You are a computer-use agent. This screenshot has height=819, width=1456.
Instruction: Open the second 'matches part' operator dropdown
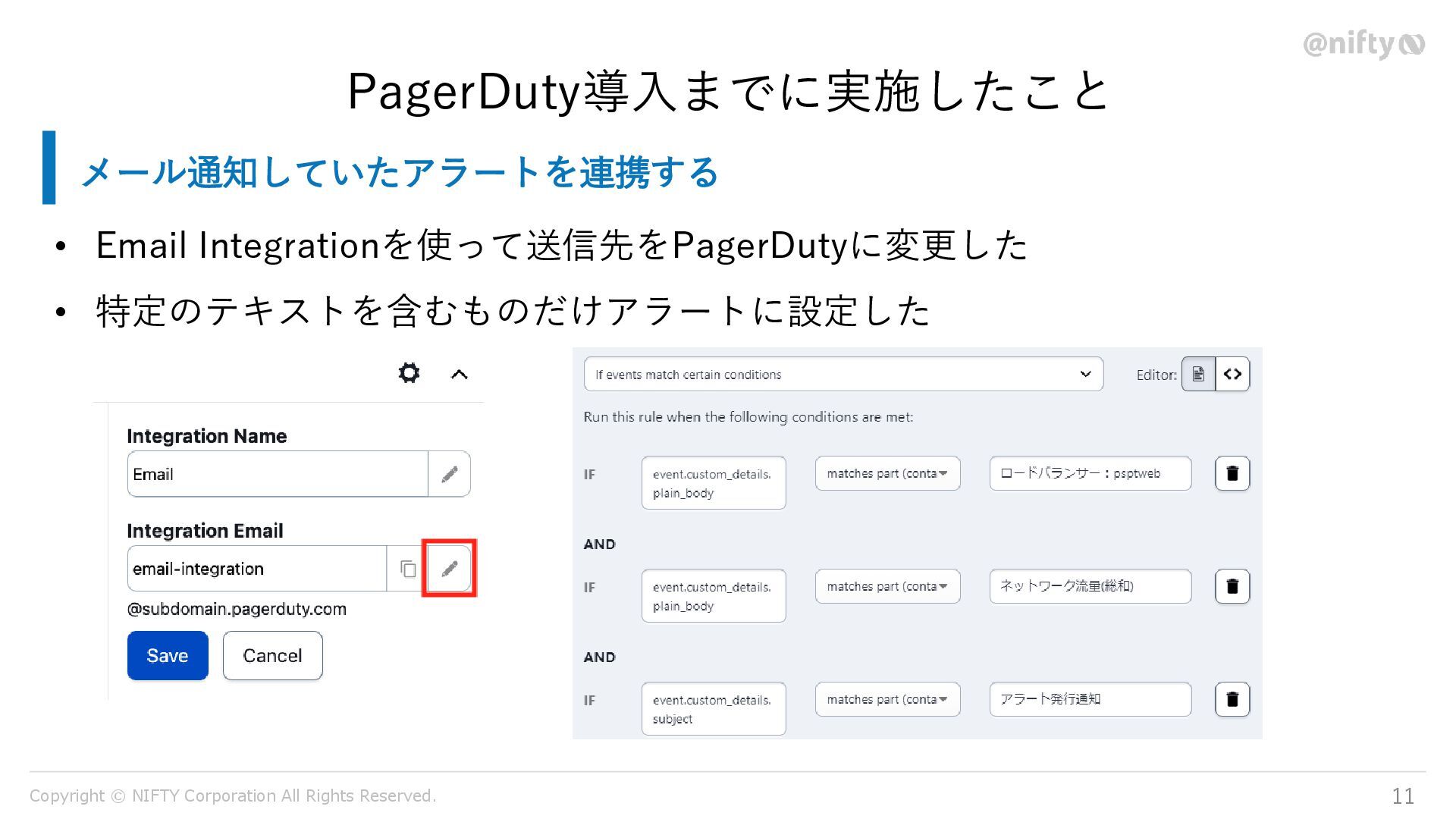887,586
